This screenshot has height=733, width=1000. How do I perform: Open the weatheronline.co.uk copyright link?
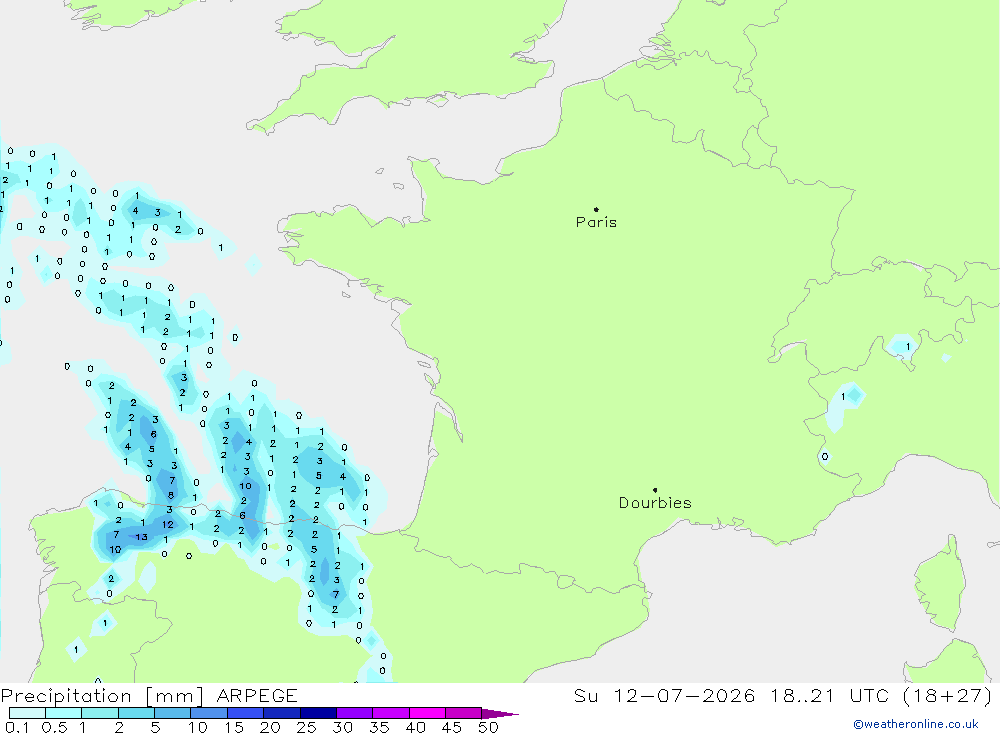point(916,724)
